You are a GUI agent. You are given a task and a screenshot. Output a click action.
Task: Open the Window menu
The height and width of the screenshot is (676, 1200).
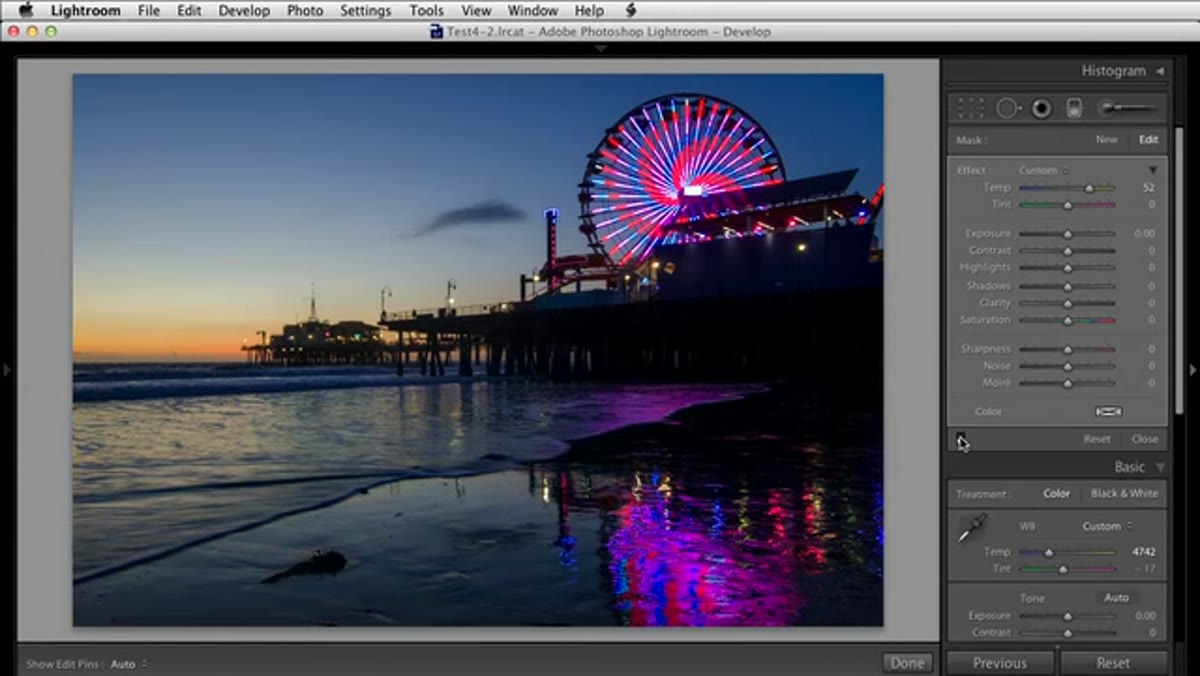(x=533, y=10)
